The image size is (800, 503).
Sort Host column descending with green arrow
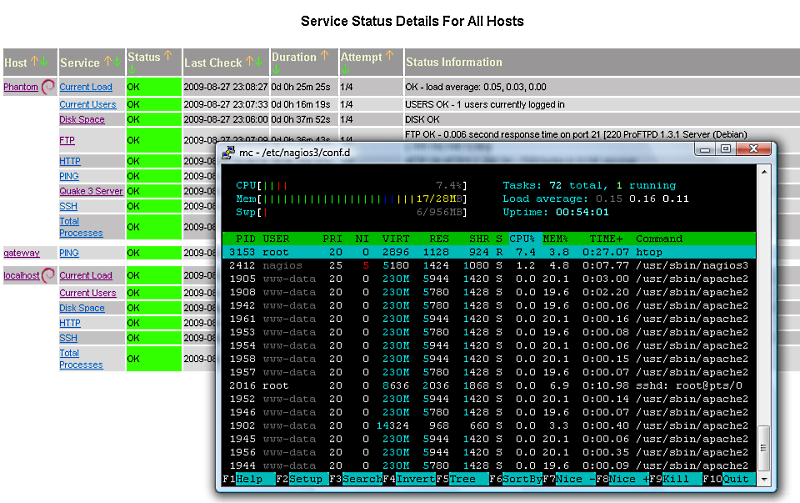[x=44, y=62]
